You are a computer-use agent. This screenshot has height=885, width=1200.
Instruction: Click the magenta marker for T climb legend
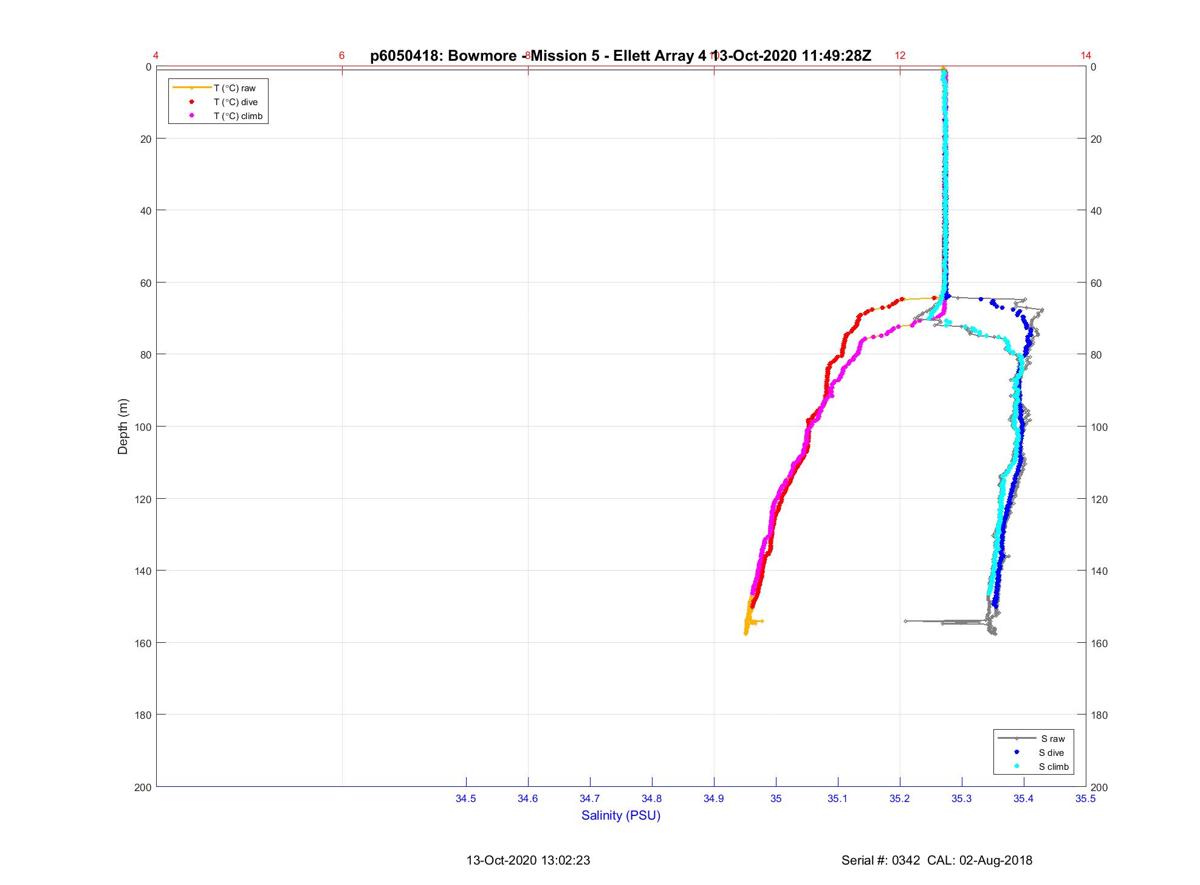[x=191, y=116]
